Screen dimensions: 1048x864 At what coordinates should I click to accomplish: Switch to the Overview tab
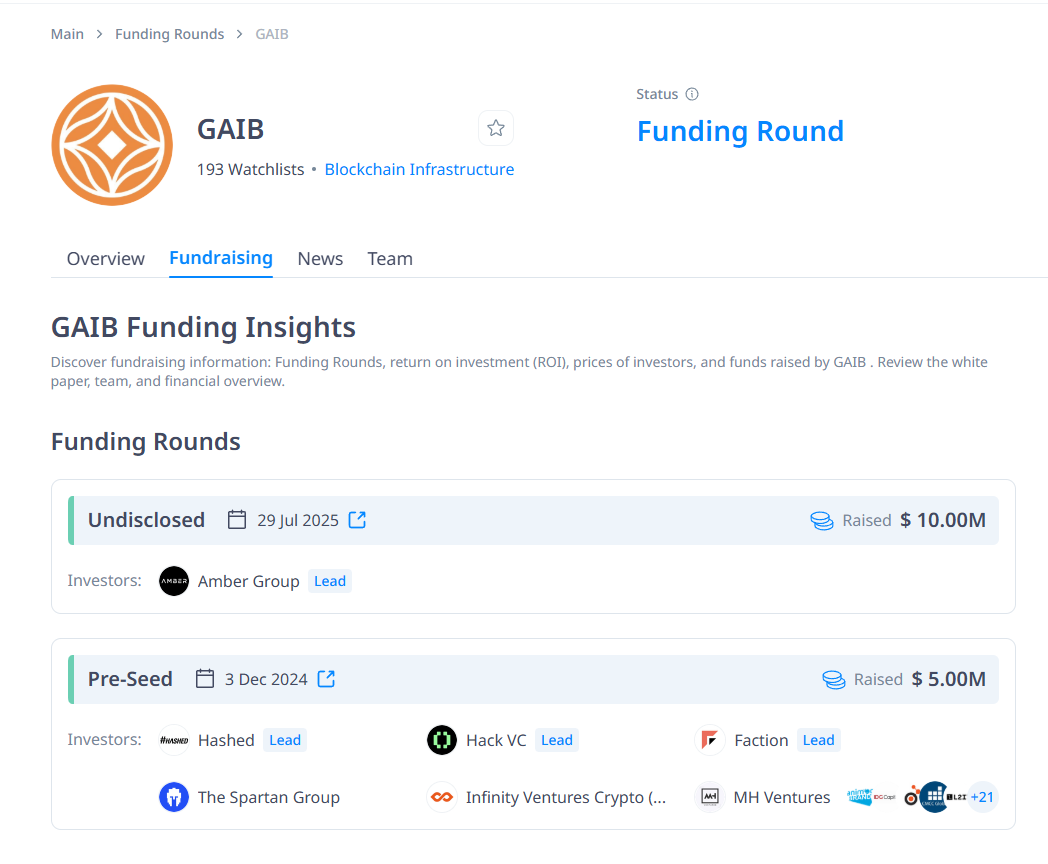[106, 259]
